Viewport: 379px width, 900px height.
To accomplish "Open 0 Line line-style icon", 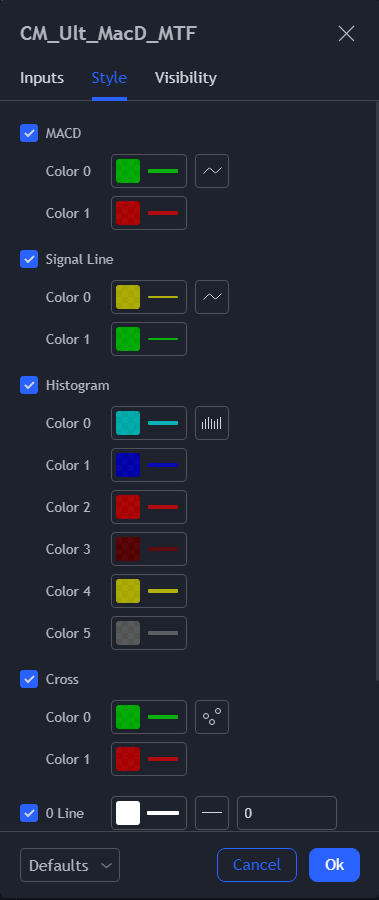I will click(x=212, y=813).
